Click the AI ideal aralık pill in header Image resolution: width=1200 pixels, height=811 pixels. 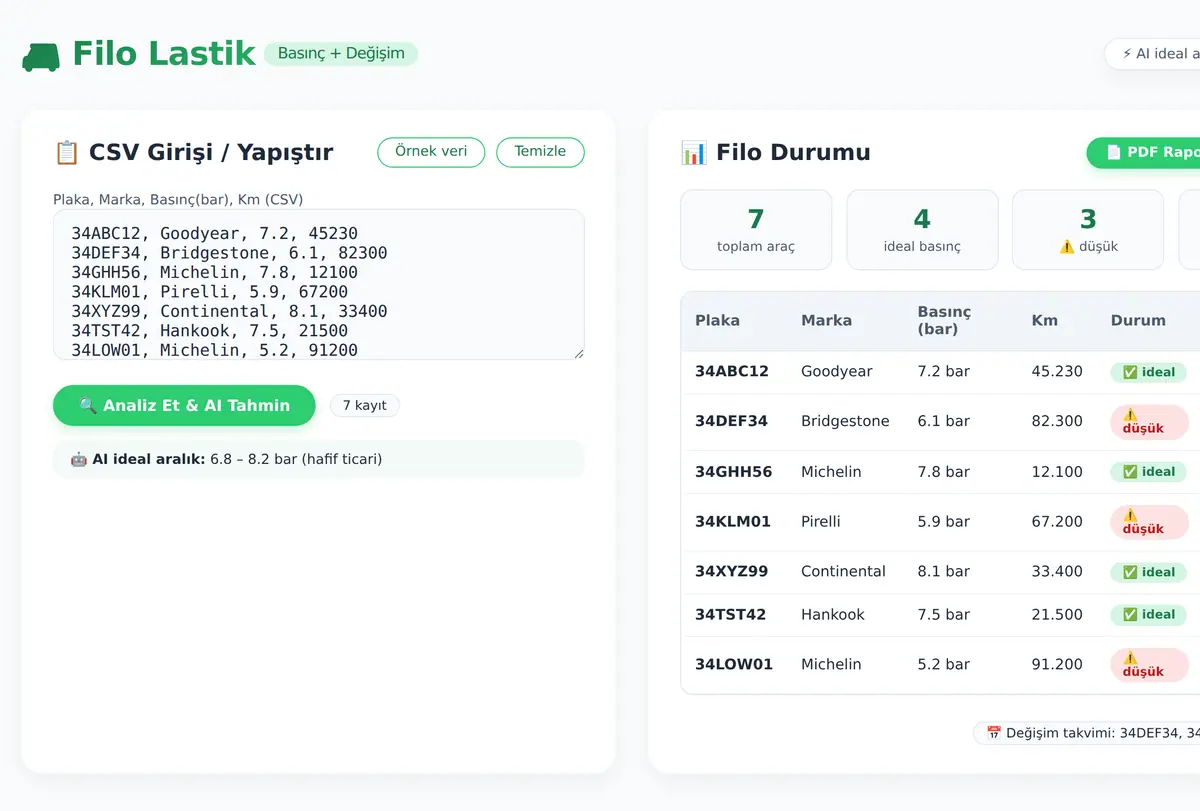click(x=1152, y=54)
